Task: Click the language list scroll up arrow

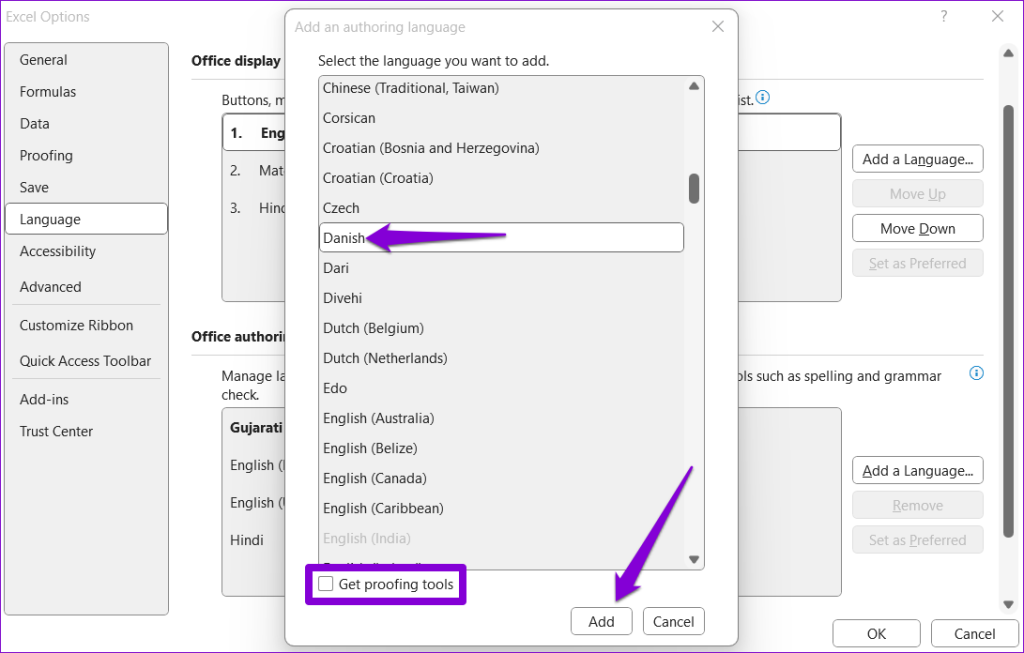Action: point(694,86)
